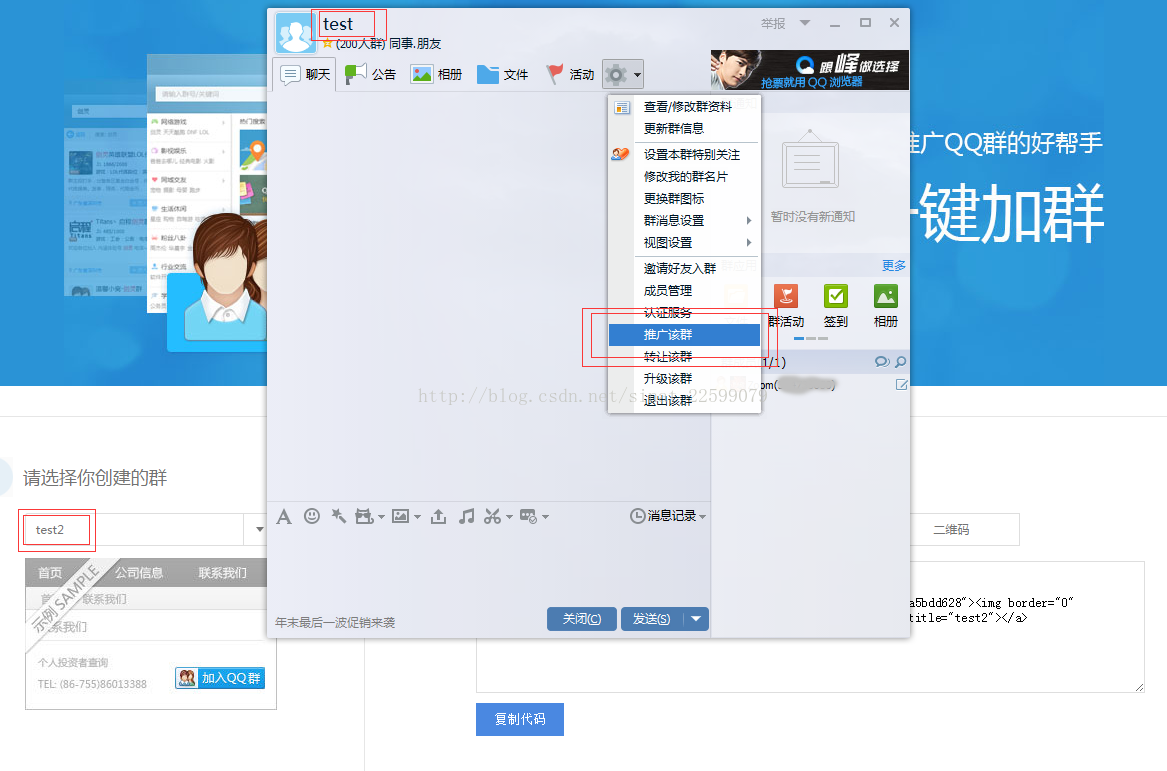This screenshot has width=1167, height=771.
Task: Click the star level icon before 200人群
Action: [x=327, y=44]
